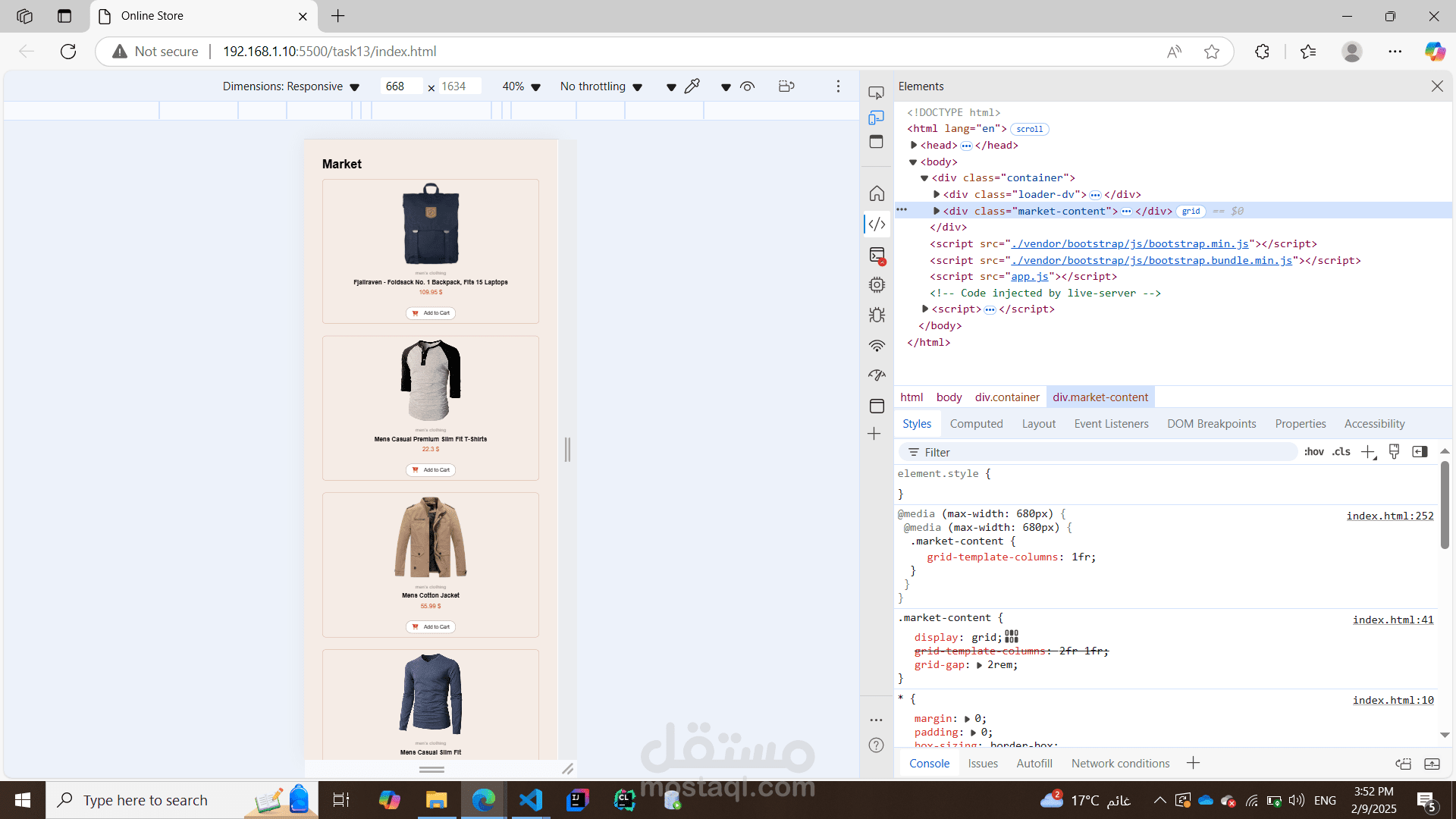
Task: Open the No throttling dropdown
Action: 601,86
